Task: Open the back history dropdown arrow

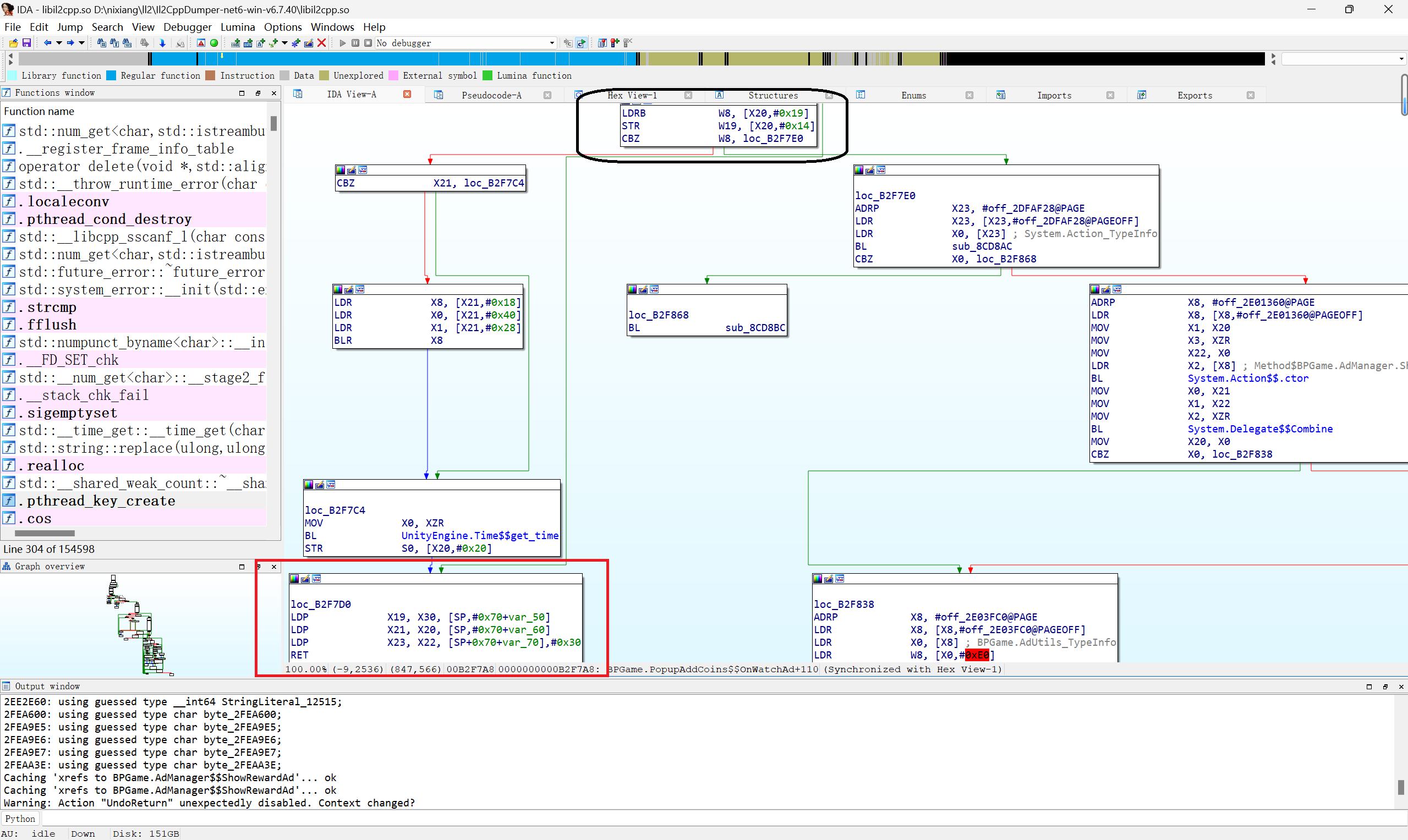Action: pyautogui.click(x=58, y=43)
